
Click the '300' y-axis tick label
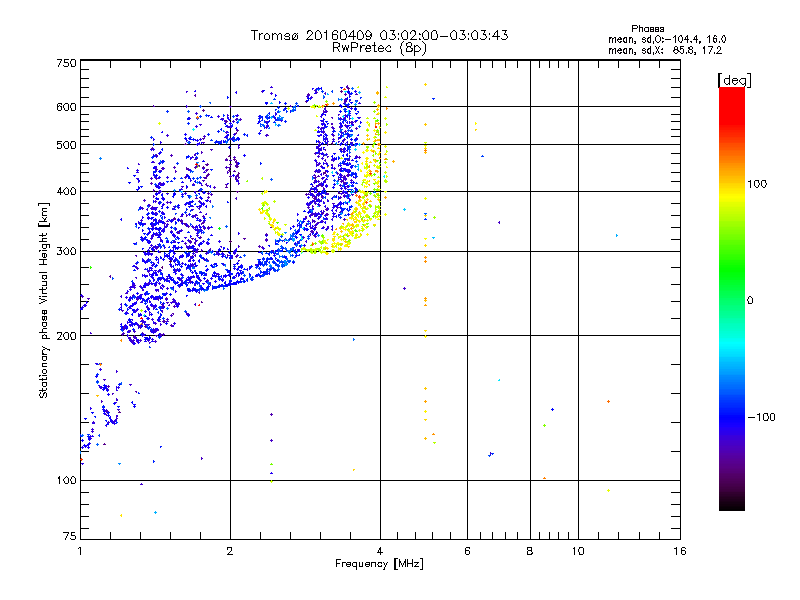click(x=66, y=252)
